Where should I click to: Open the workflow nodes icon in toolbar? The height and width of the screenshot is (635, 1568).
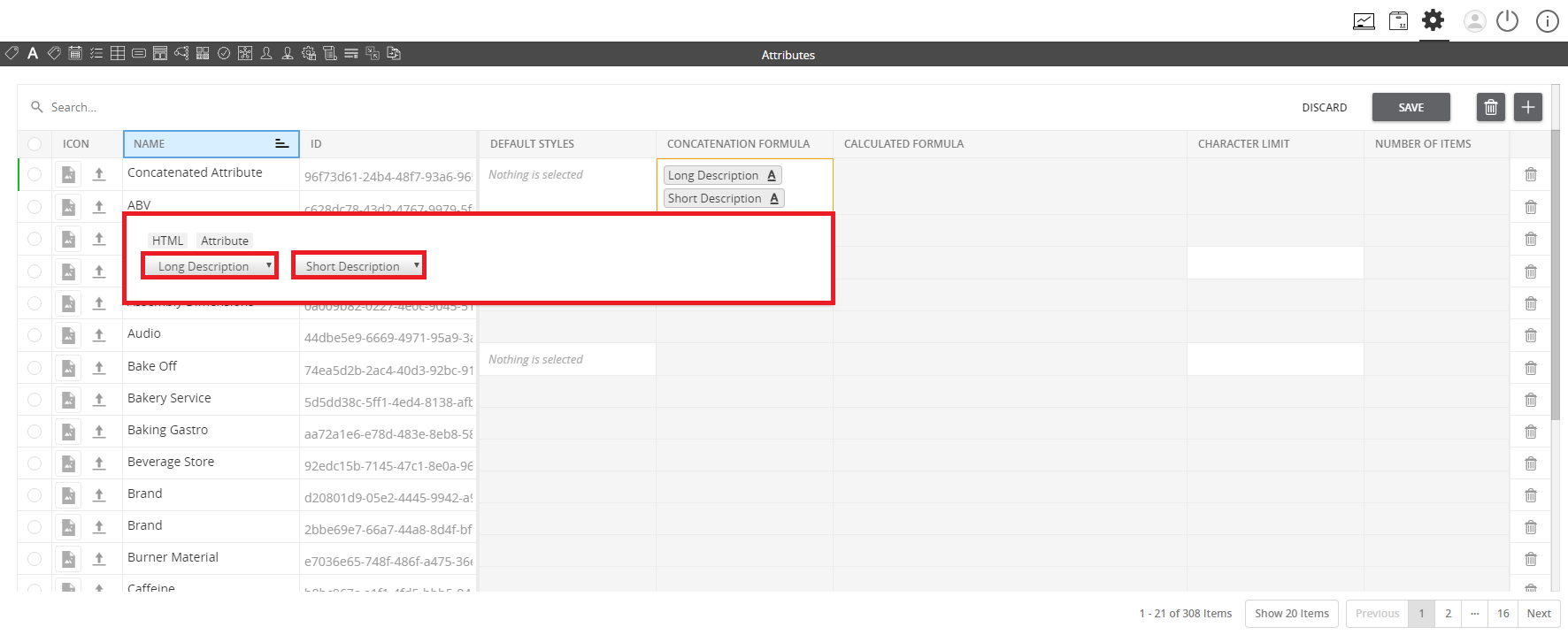181,53
